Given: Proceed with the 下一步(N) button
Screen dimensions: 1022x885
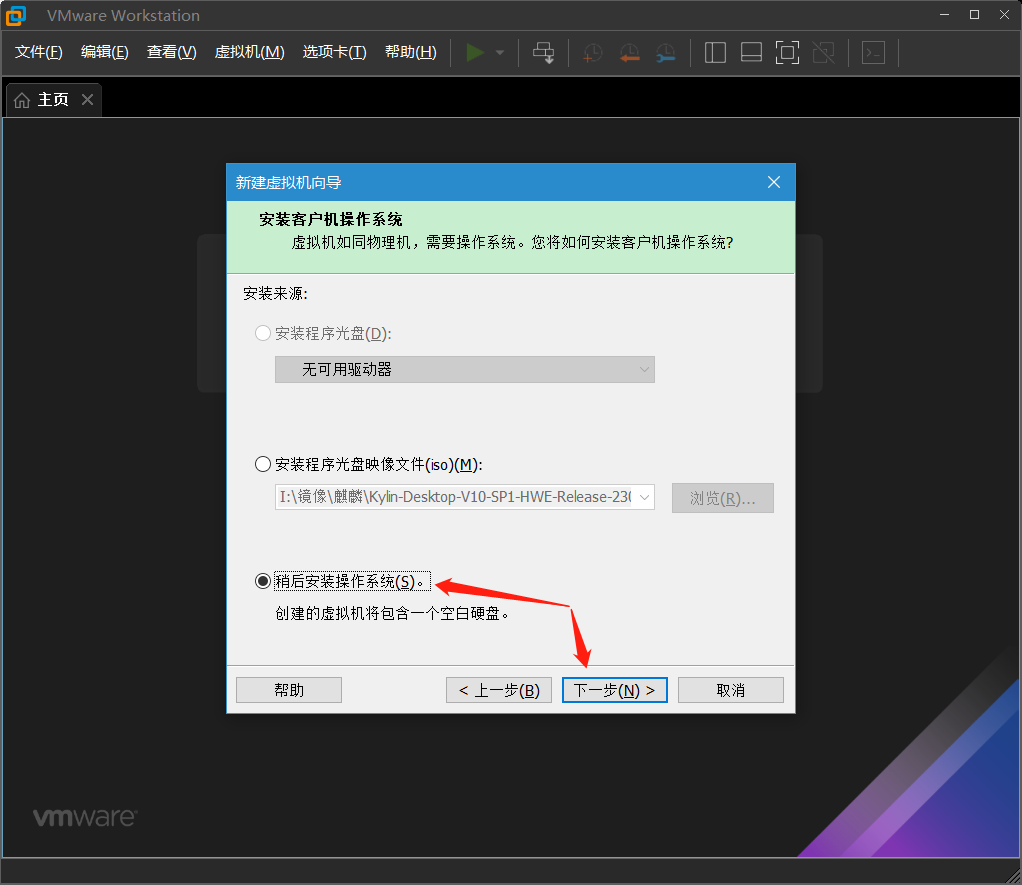Looking at the screenshot, I should coord(615,690).
